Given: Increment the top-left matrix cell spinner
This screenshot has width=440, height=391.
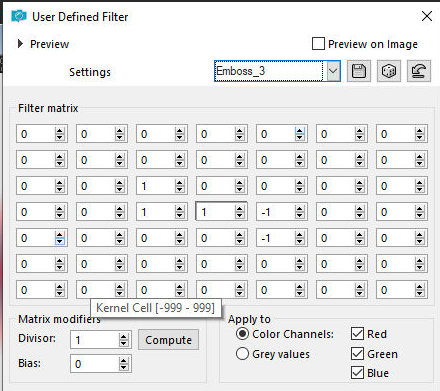Looking at the screenshot, I should [x=60, y=131].
